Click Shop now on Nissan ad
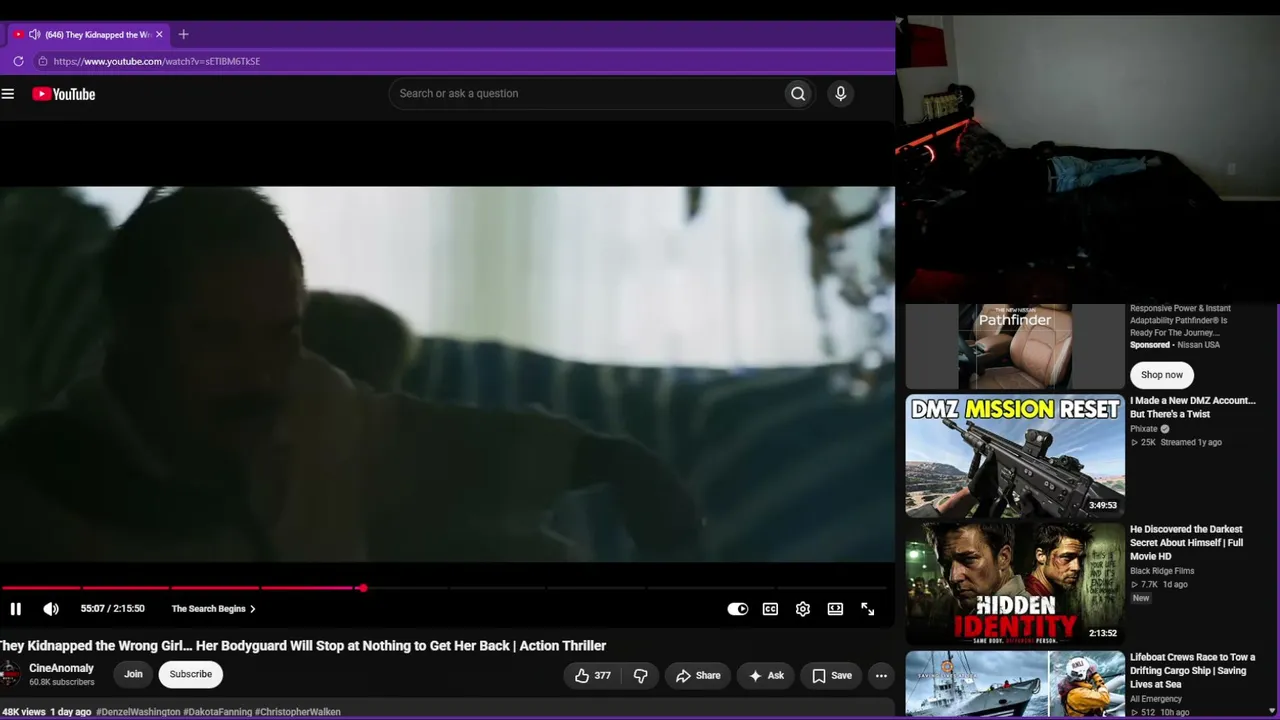 point(1162,375)
